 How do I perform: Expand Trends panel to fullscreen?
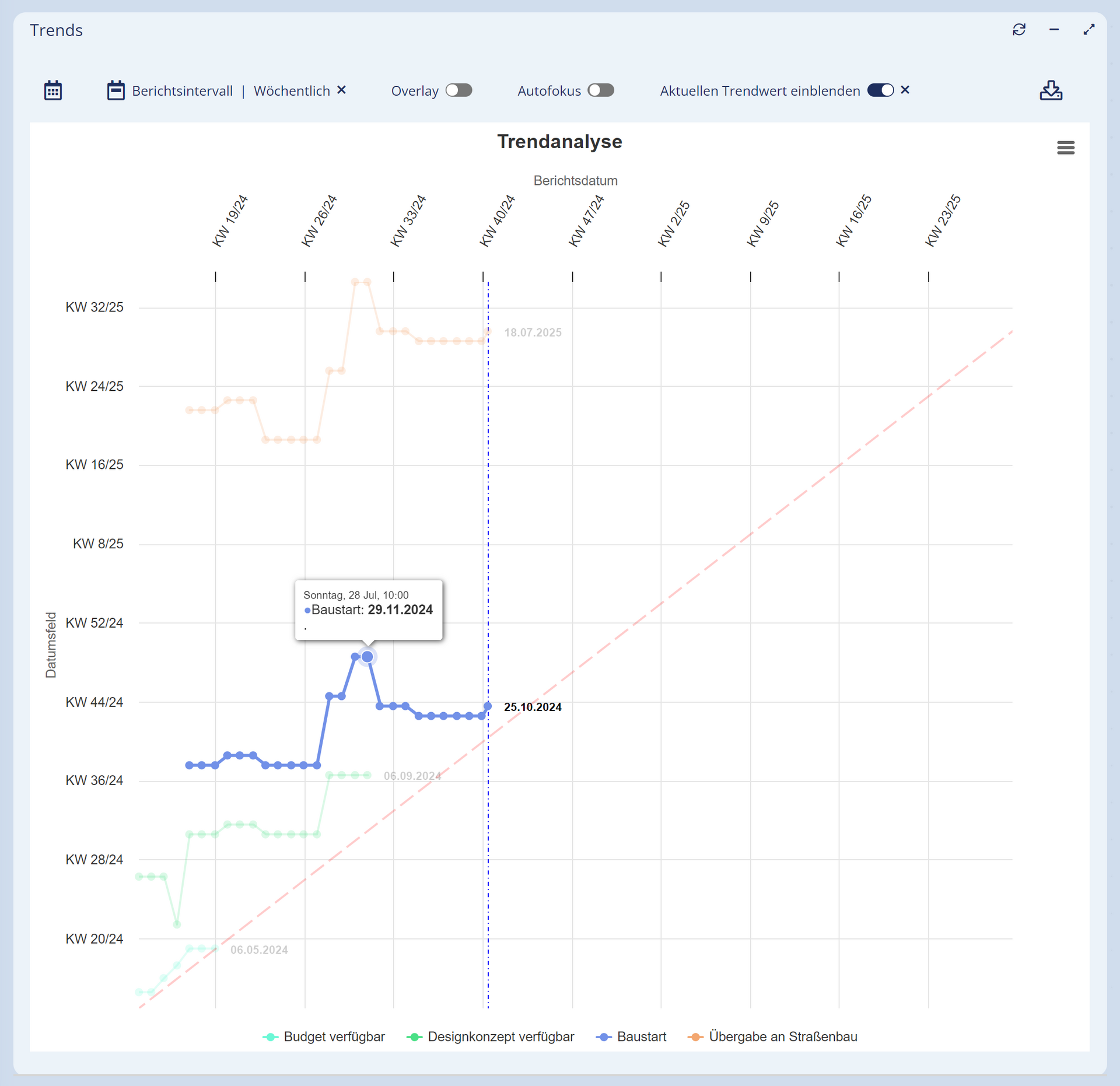[1088, 30]
